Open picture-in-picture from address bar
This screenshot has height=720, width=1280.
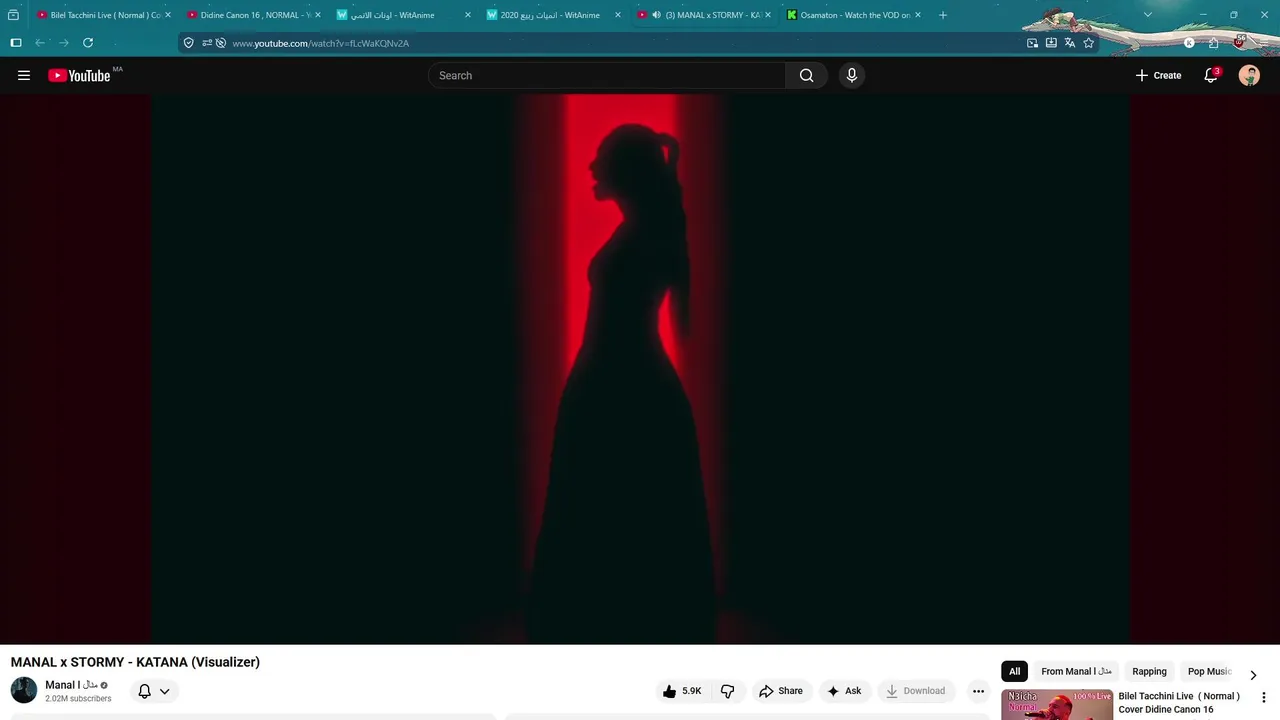[1032, 43]
